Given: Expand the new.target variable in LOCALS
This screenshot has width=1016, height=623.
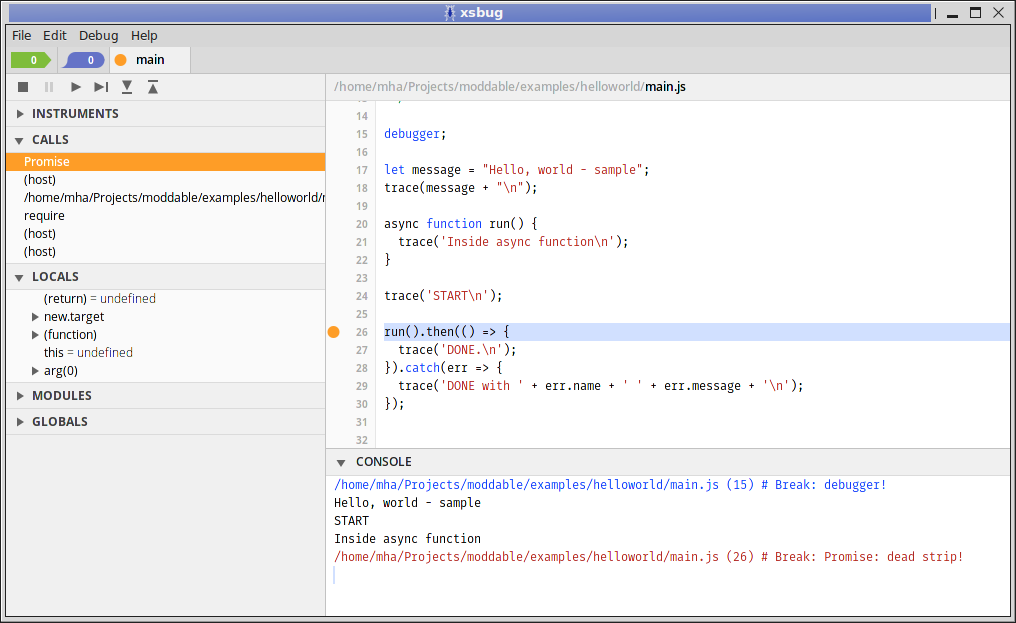Looking at the screenshot, I should point(34,316).
